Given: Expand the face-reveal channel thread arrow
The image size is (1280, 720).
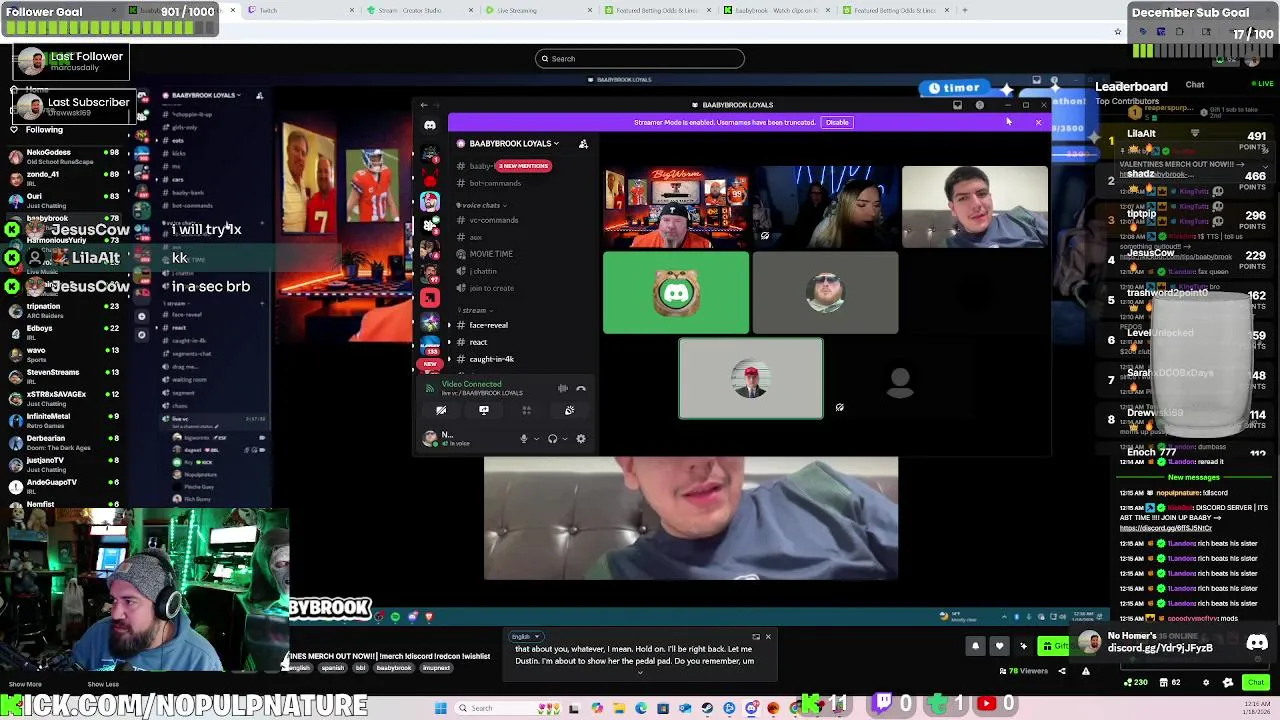Looking at the screenshot, I should pos(449,325).
